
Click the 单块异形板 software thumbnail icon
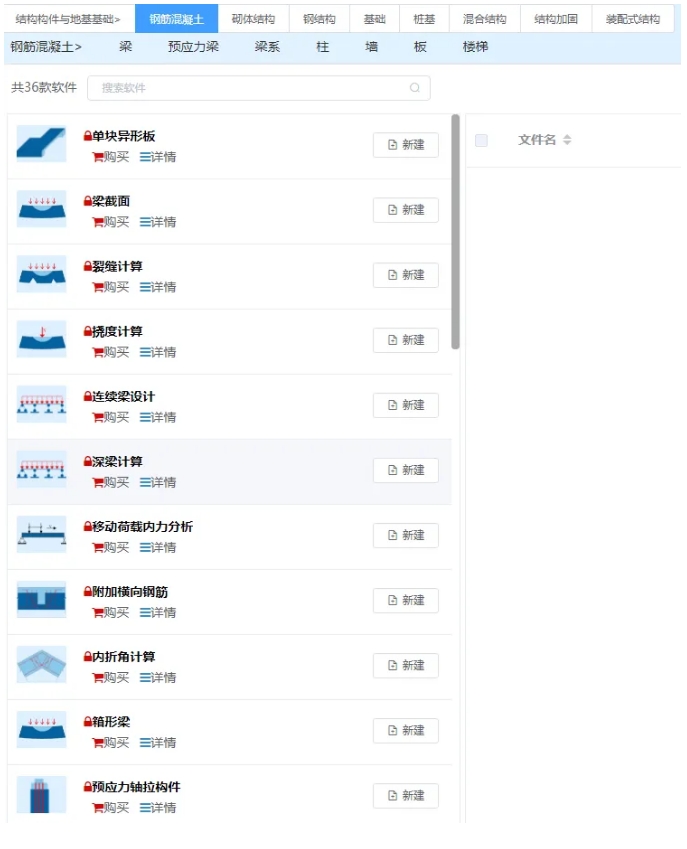pyautogui.click(x=41, y=145)
